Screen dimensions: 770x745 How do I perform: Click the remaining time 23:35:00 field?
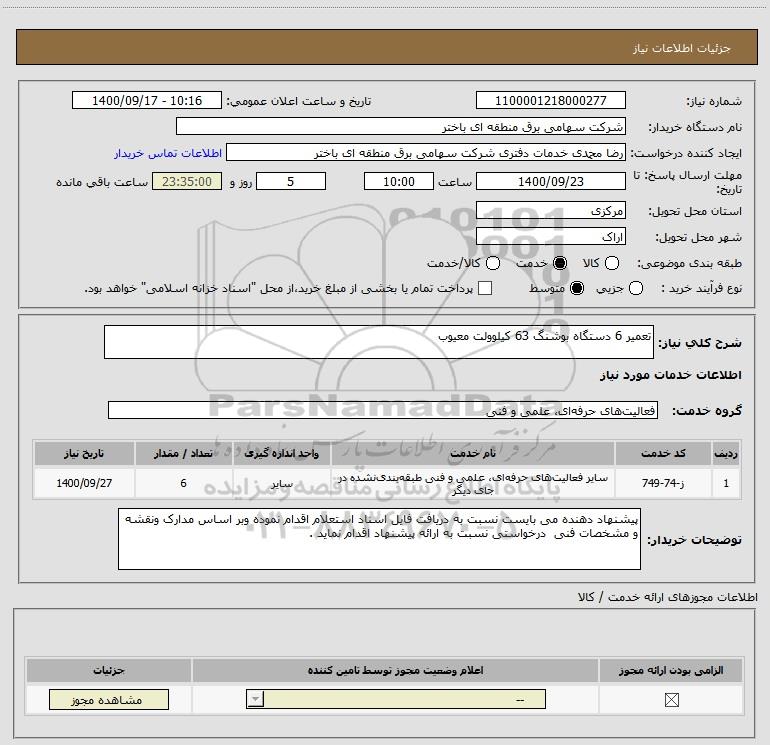coord(187,181)
